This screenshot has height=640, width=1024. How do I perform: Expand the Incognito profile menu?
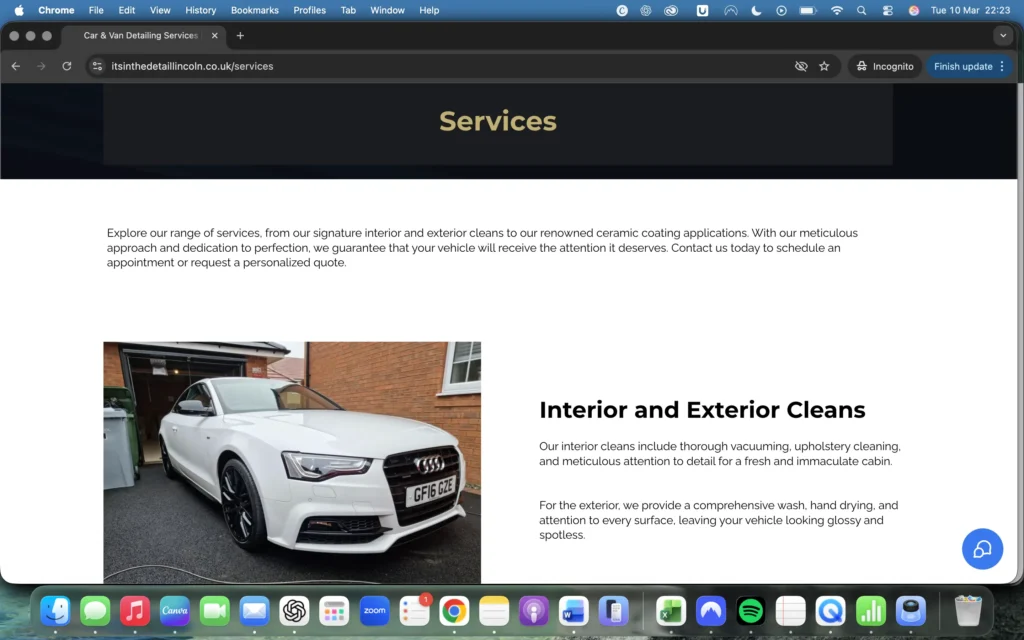pyautogui.click(x=884, y=66)
